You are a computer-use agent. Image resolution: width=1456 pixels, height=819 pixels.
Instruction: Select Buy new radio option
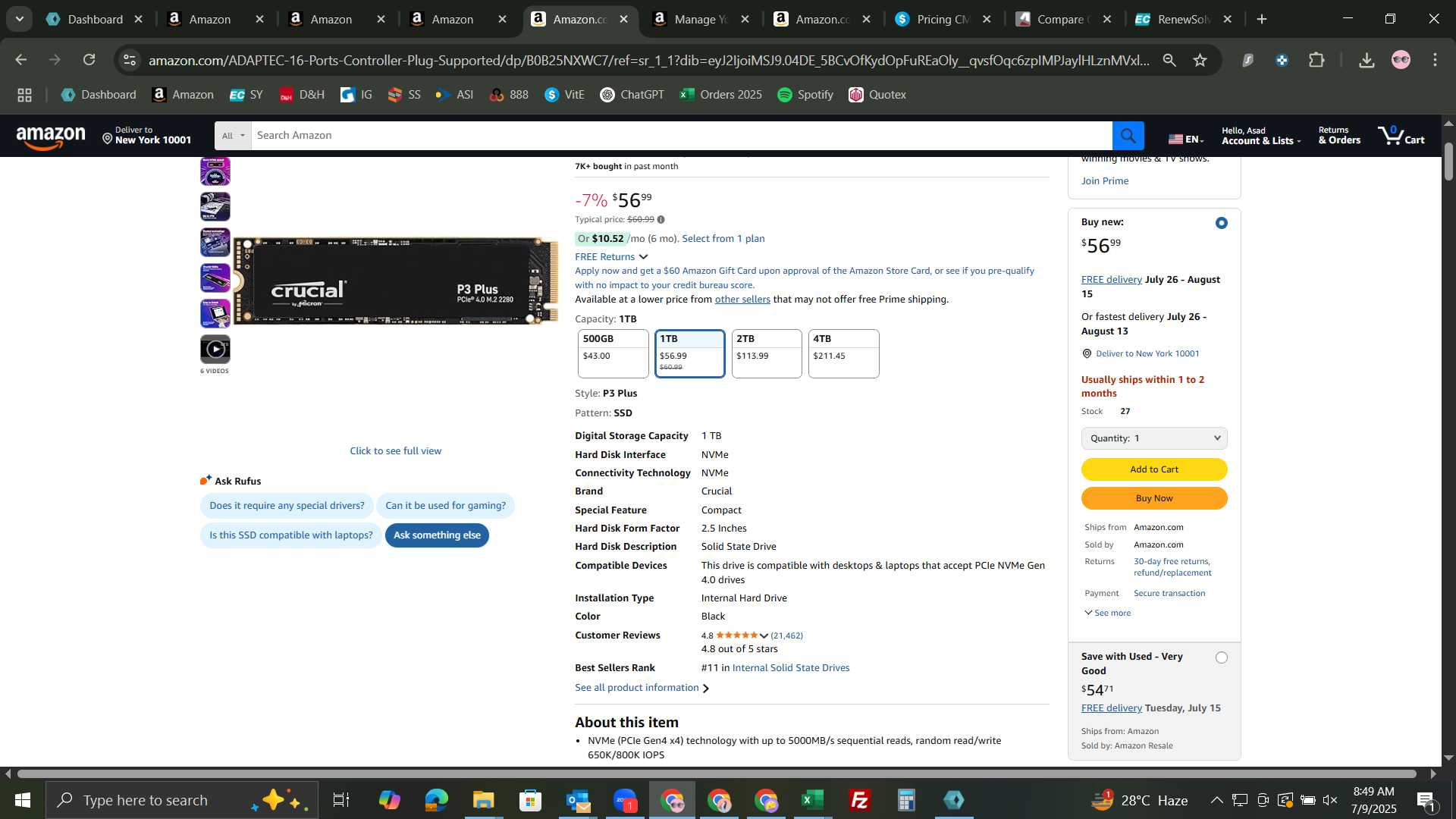(1221, 223)
